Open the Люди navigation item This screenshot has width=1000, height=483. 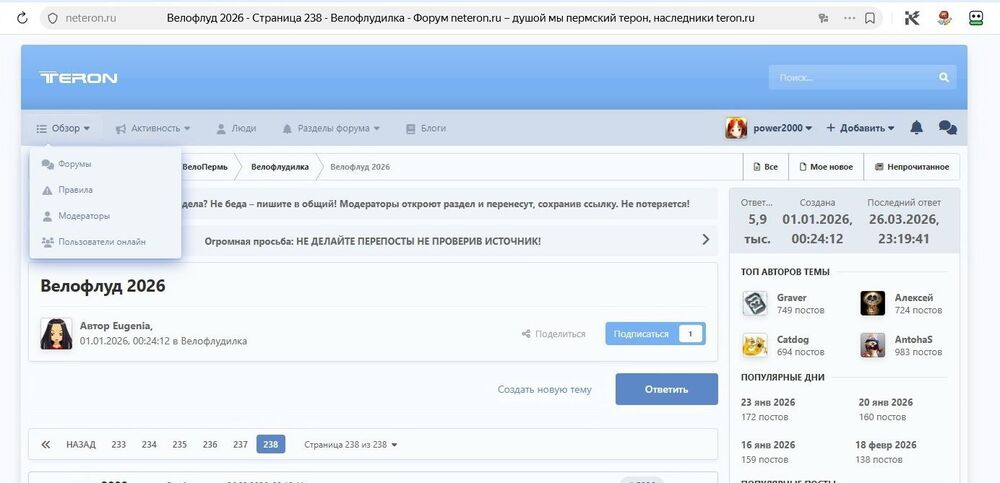(236, 128)
